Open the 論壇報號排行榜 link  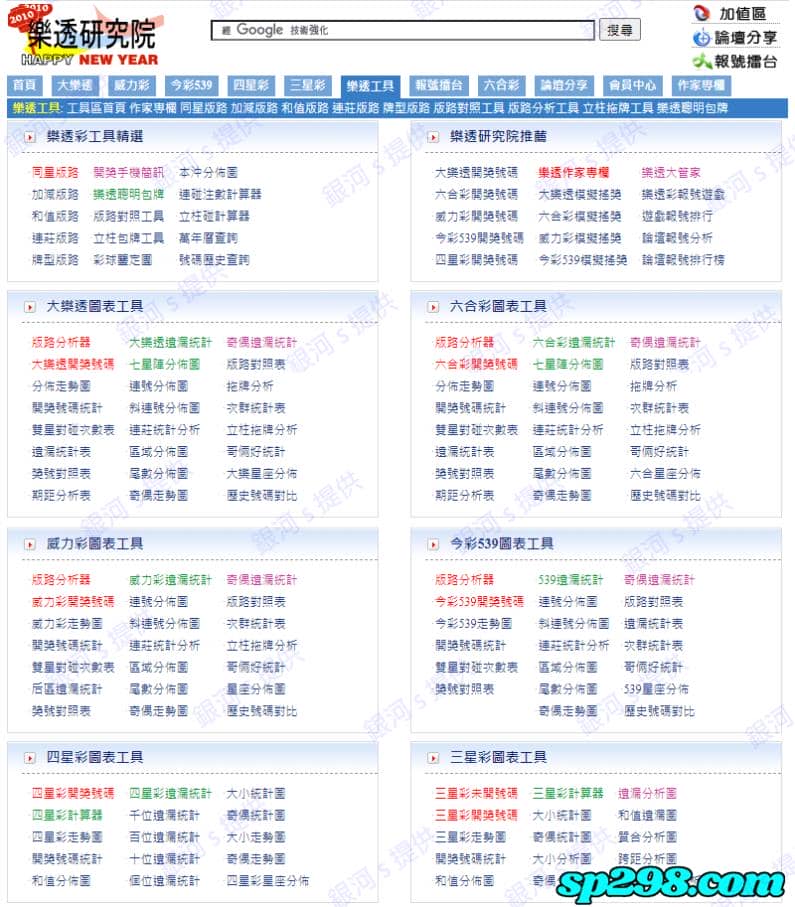[x=683, y=260]
